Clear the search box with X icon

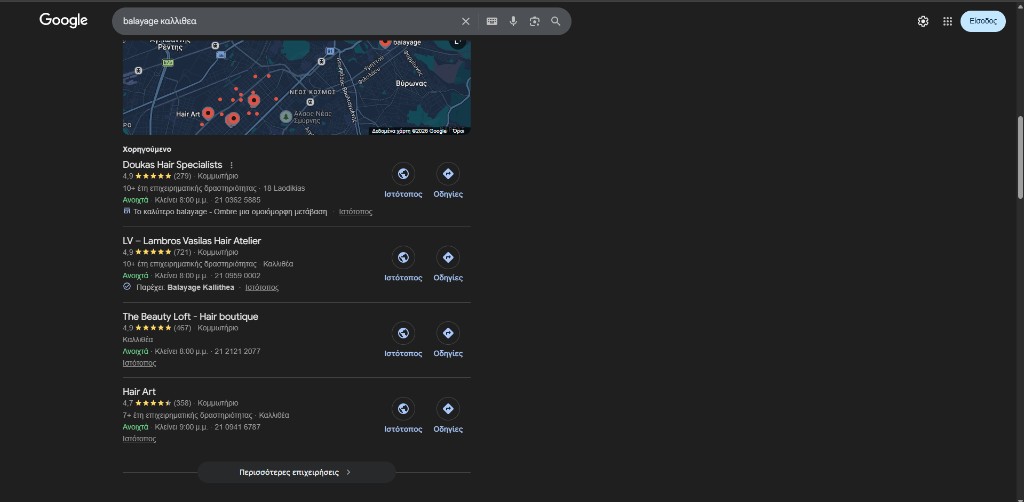pyautogui.click(x=466, y=22)
